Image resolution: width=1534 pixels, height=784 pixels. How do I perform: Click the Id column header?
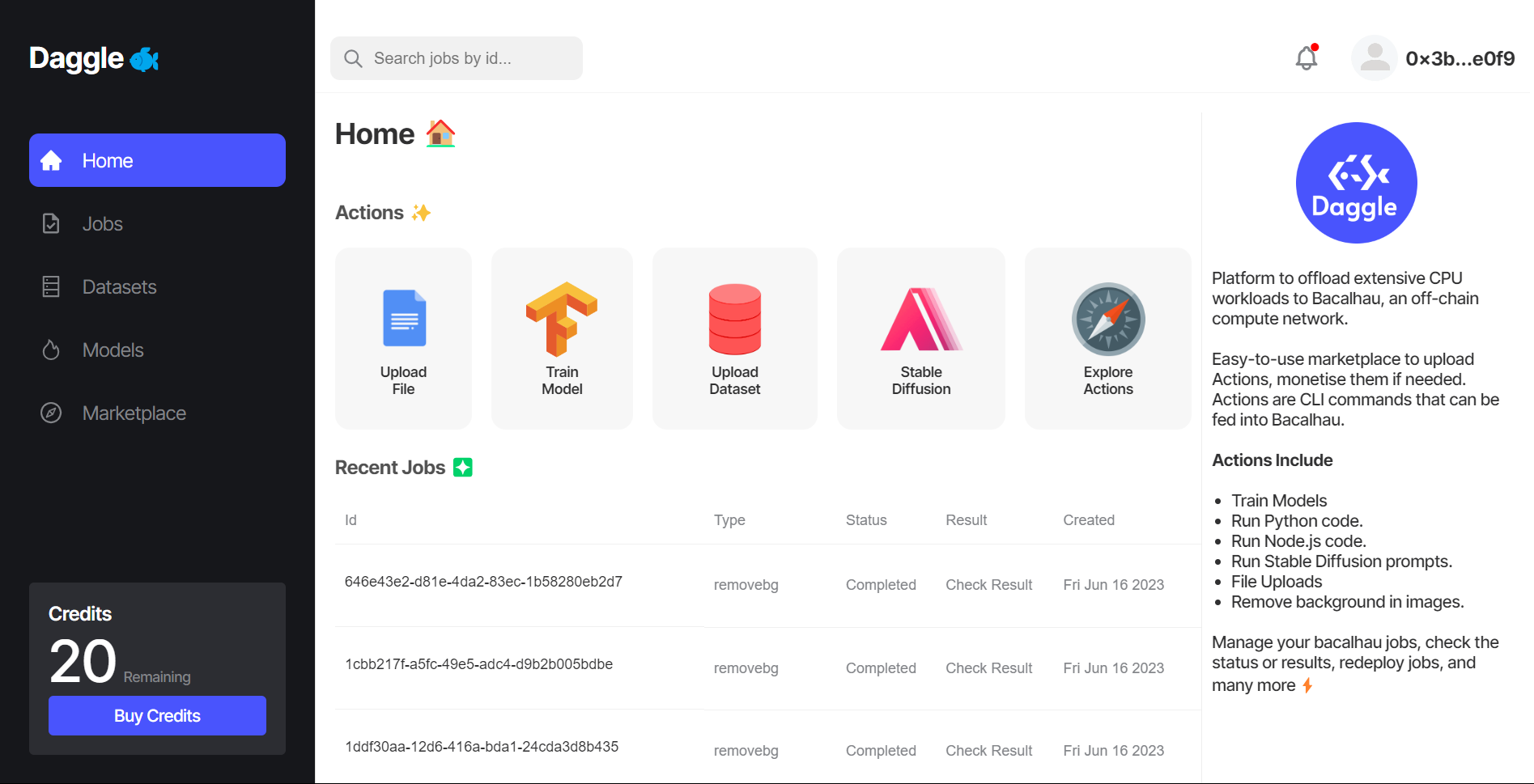pyautogui.click(x=351, y=519)
